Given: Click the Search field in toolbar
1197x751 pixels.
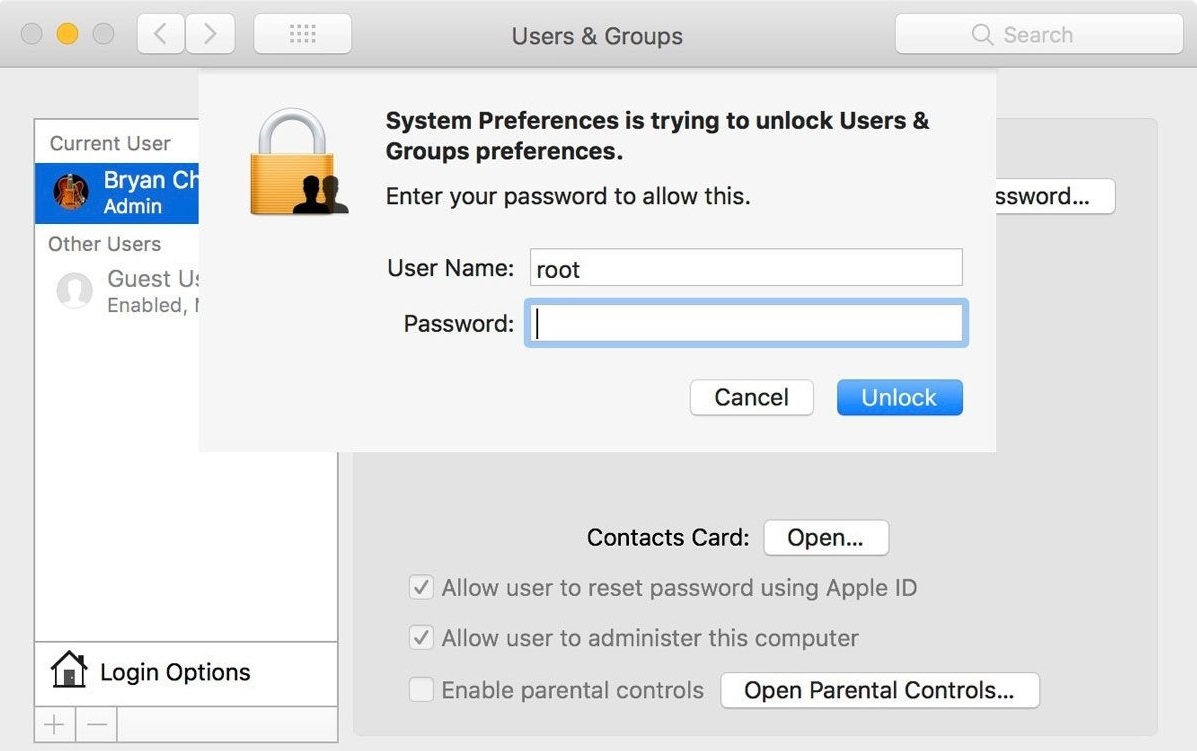Looking at the screenshot, I should point(1039,34).
